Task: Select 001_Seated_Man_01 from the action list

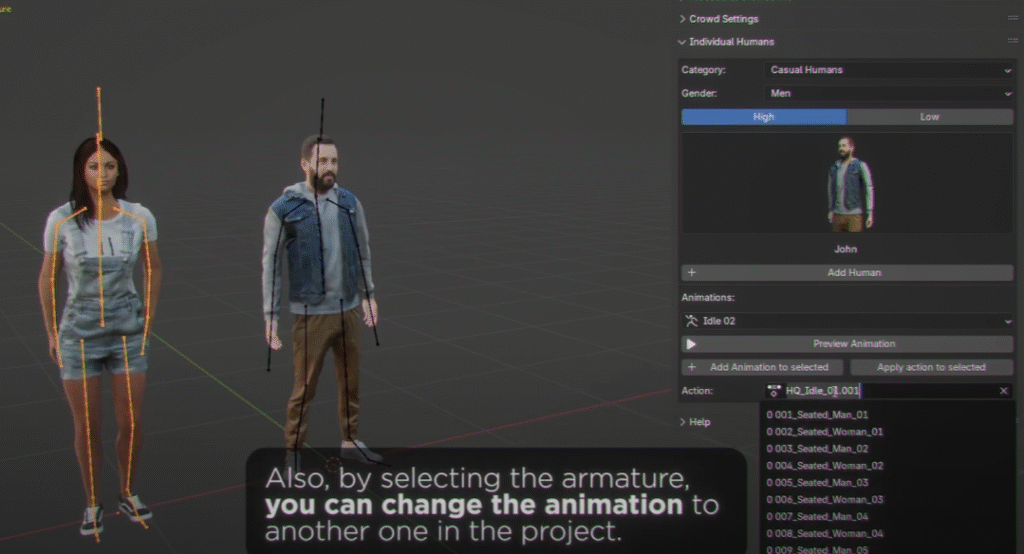Action: point(818,414)
